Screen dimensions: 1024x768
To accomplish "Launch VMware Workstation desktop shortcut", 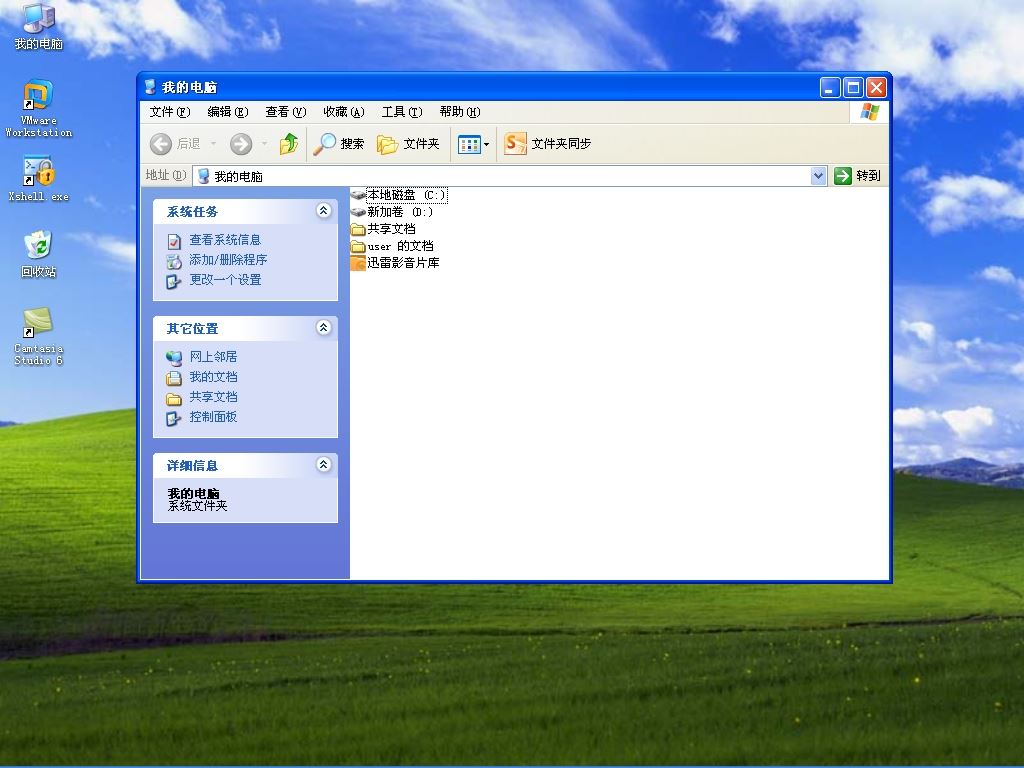I will pyautogui.click(x=39, y=108).
